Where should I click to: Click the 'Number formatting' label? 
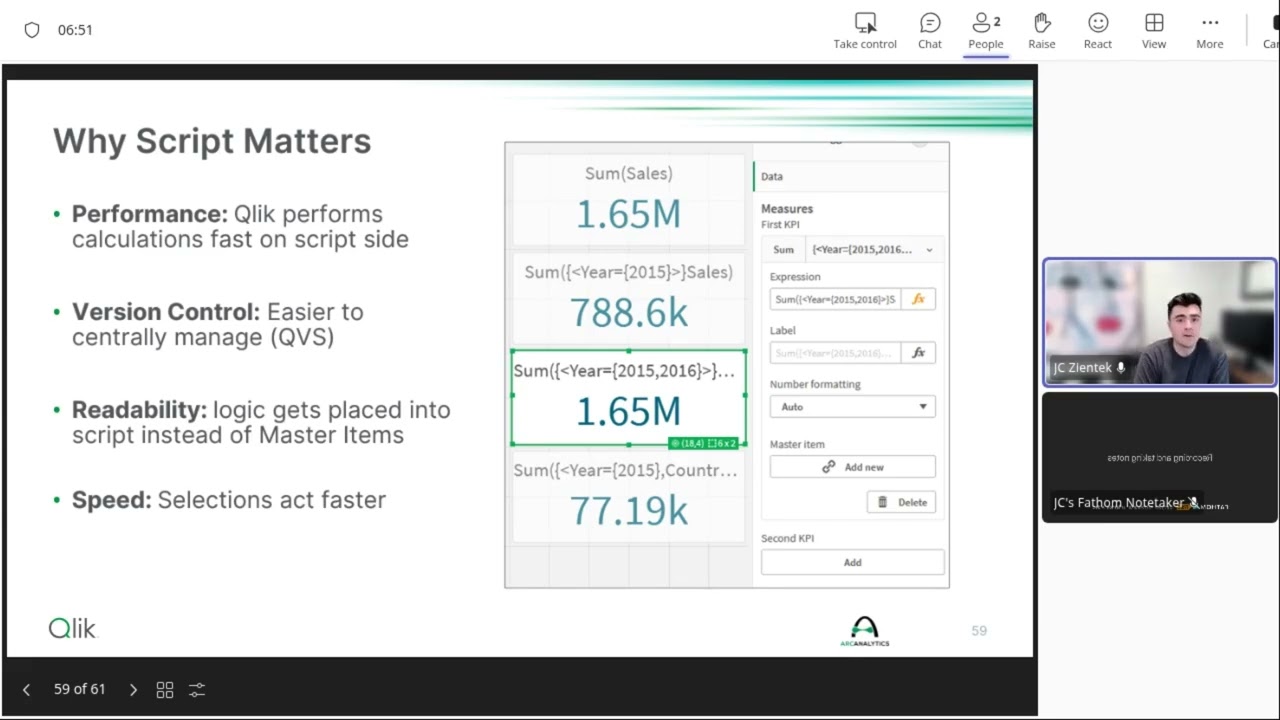[815, 384]
